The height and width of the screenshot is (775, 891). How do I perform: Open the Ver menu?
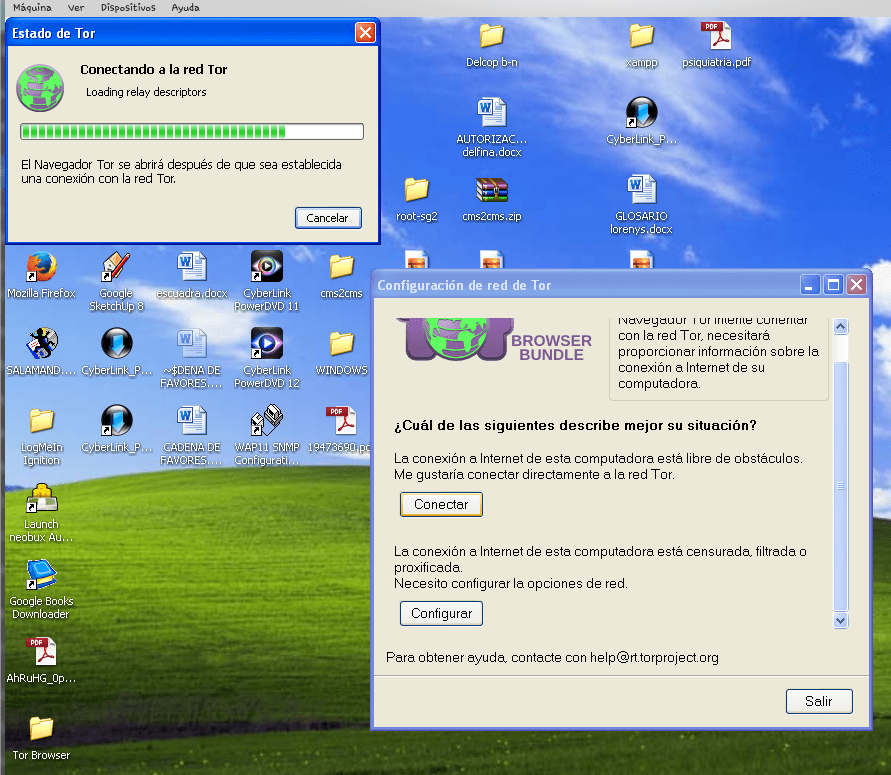76,7
